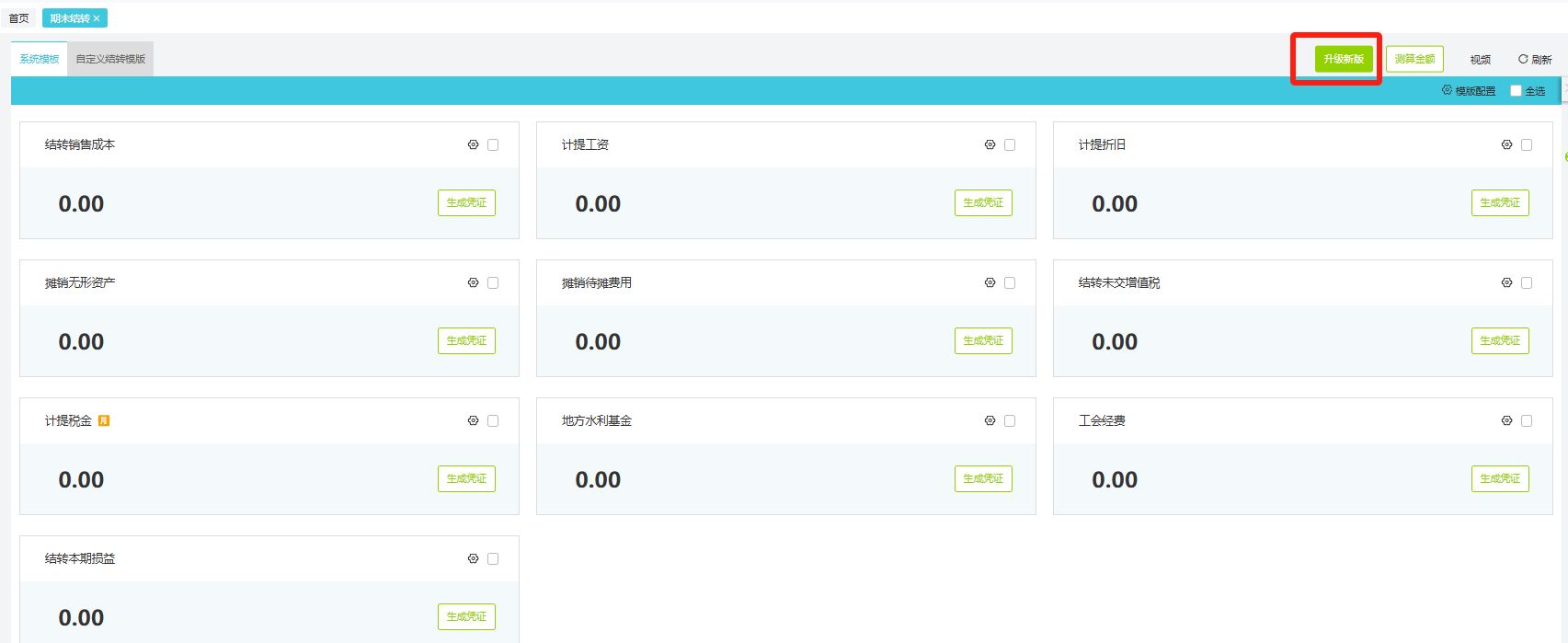Screen dimensions: 1568x643
Task: Refresh the page with 刷新
Action: [1534, 59]
